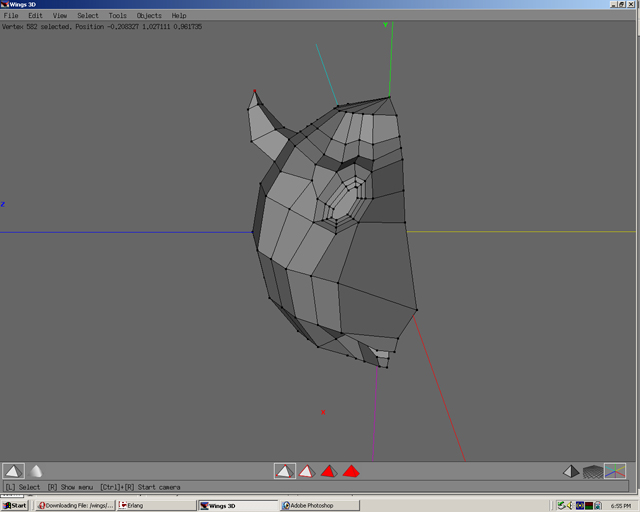Screen dimensions: 640x512
Task: Activate vertex selection mode pyramid
Action: coord(284,471)
